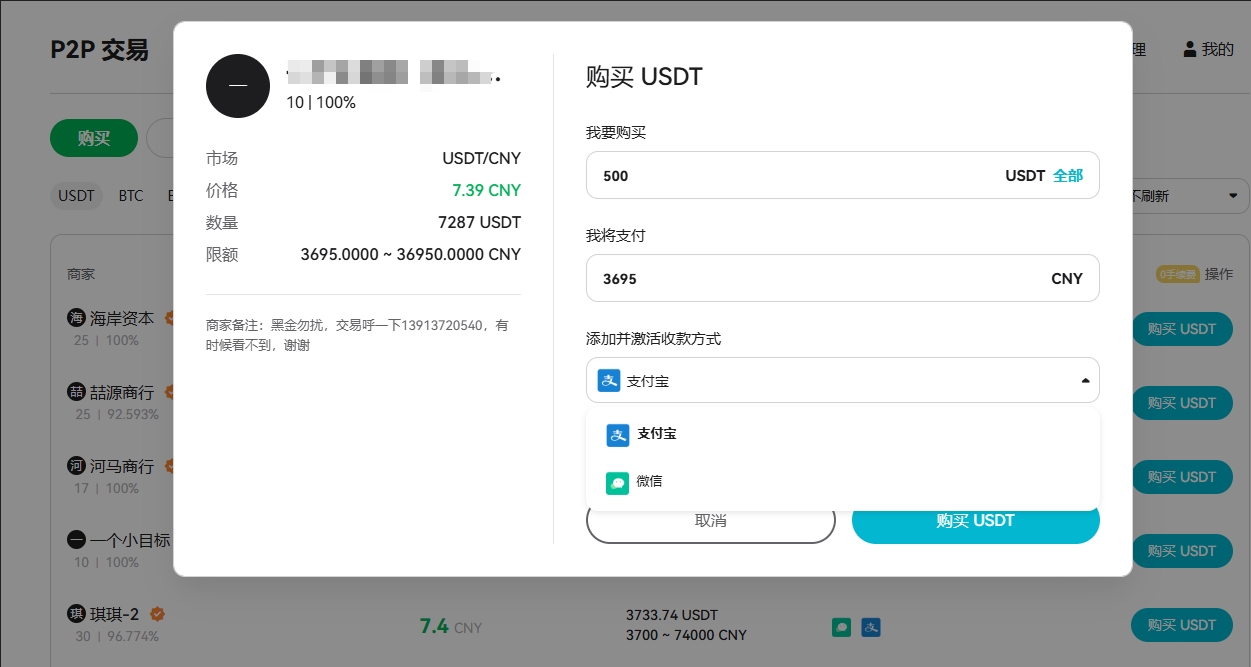Focus the 我将支付 amount field
Viewport: 1251px width, 667px height.
(x=820, y=279)
